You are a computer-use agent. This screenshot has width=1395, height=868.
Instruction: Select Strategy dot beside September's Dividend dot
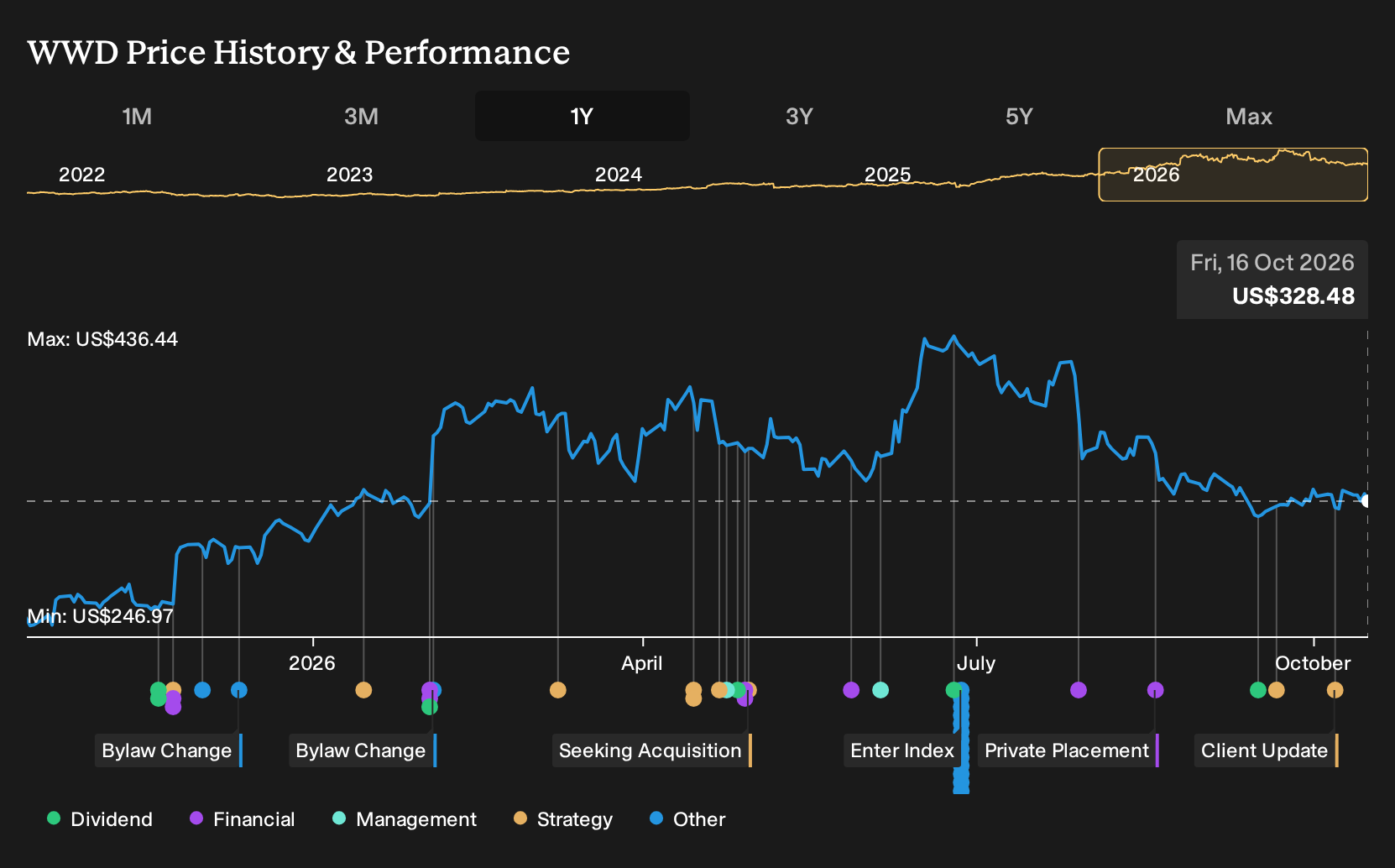(1277, 690)
